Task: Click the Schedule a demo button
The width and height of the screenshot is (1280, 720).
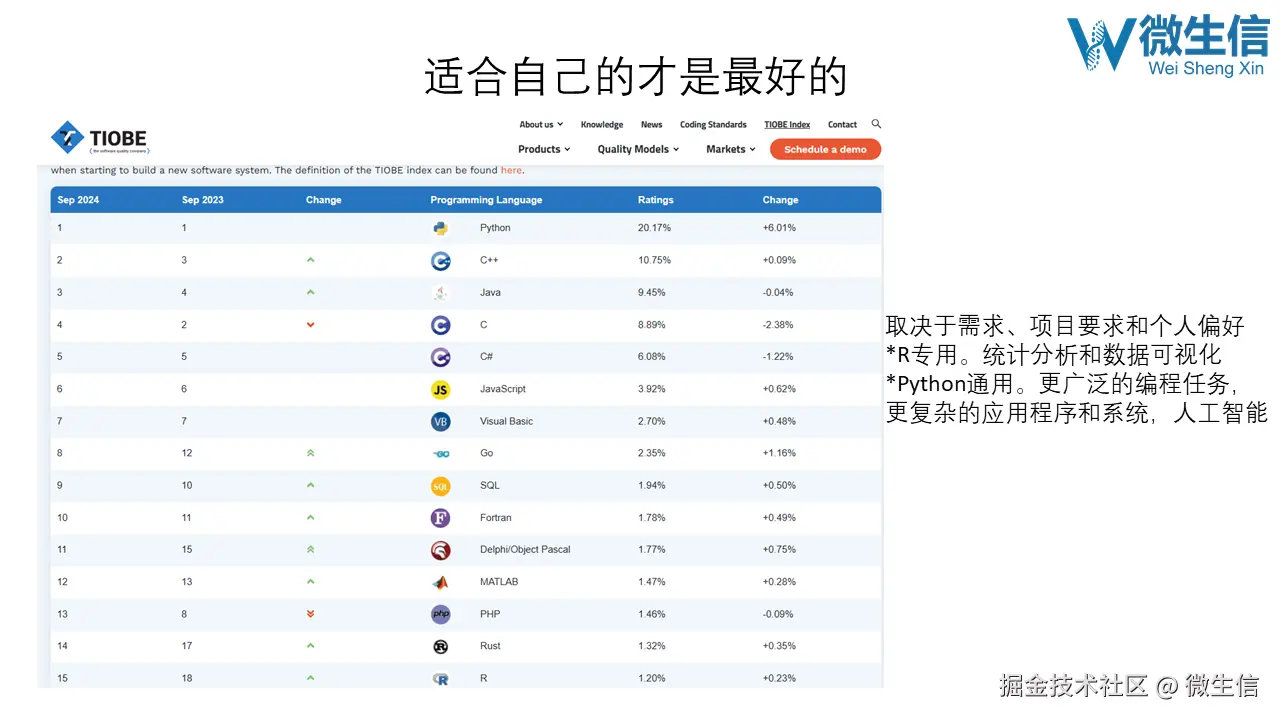Action: [825, 148]
